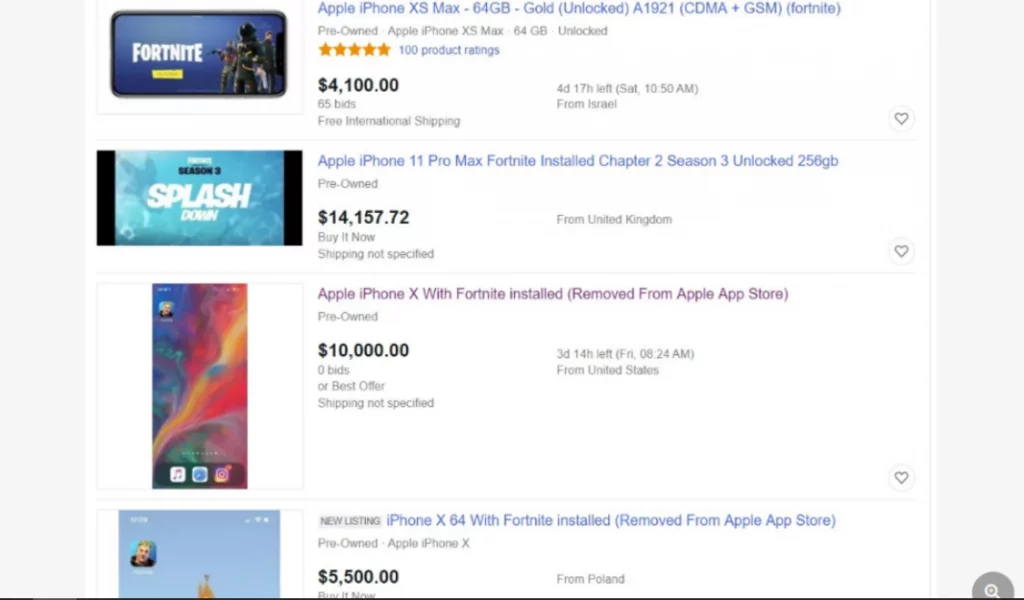Click the $4,100.00 price

(358, 86)
